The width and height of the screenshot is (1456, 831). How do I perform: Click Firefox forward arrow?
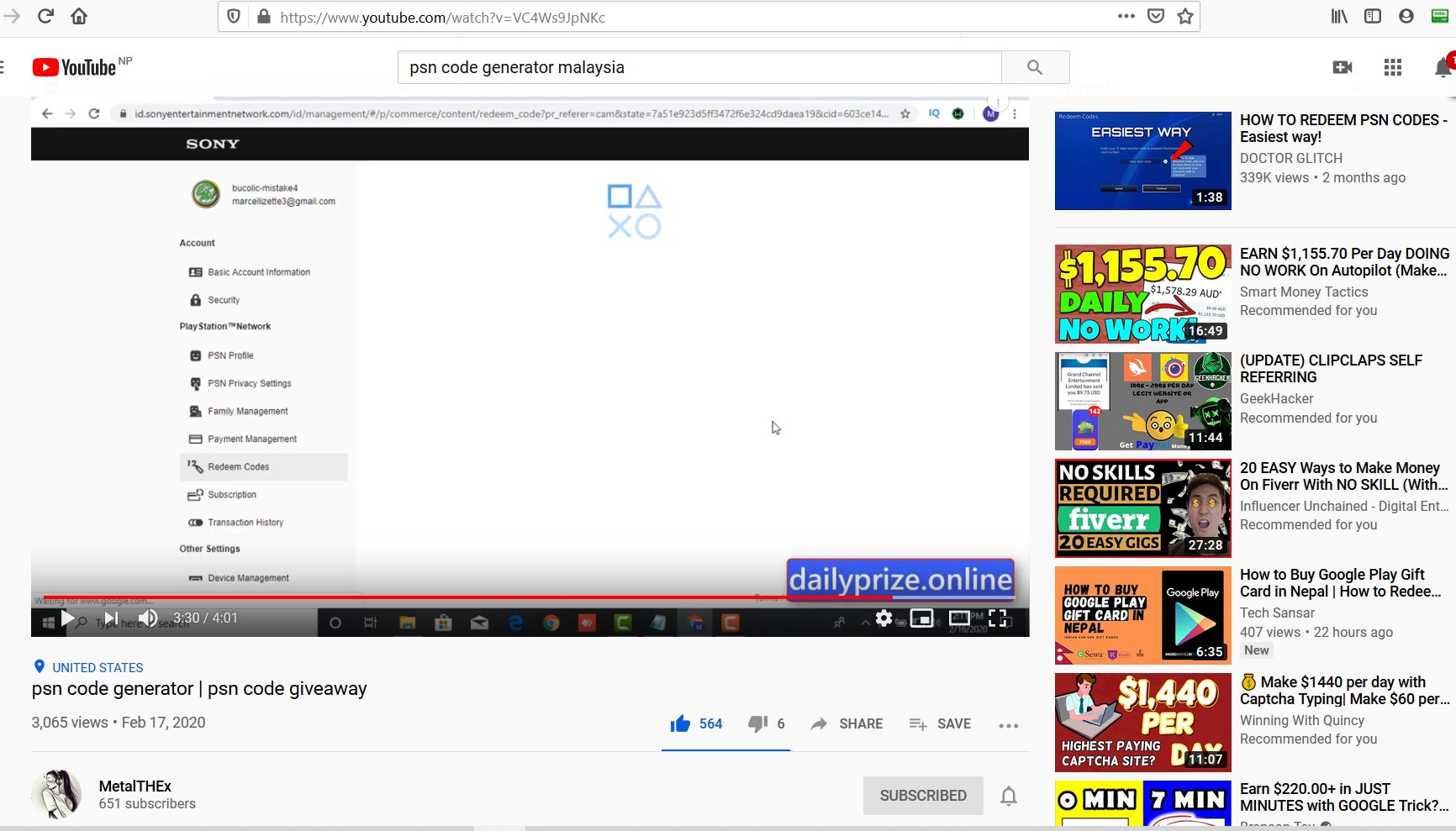[x=12, y=16]
